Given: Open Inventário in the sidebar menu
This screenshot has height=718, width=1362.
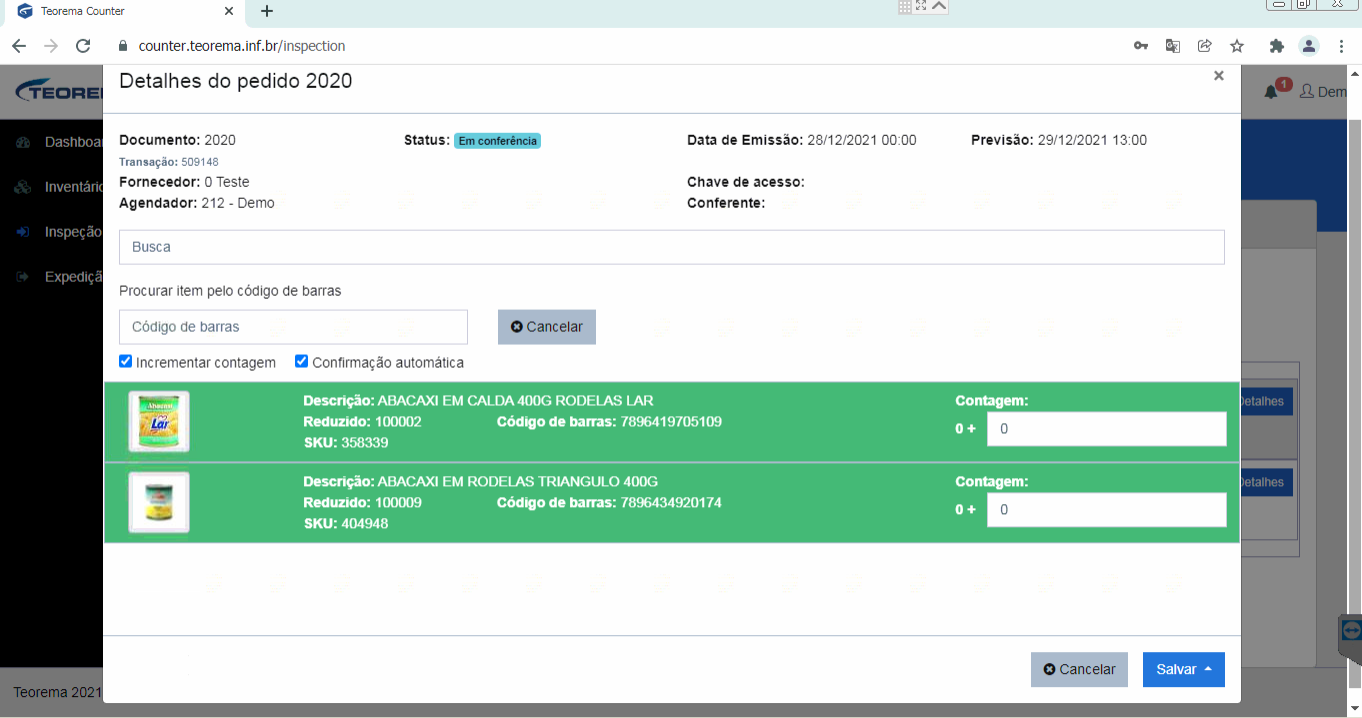Looking at the screenshot, I should (74, 187).
